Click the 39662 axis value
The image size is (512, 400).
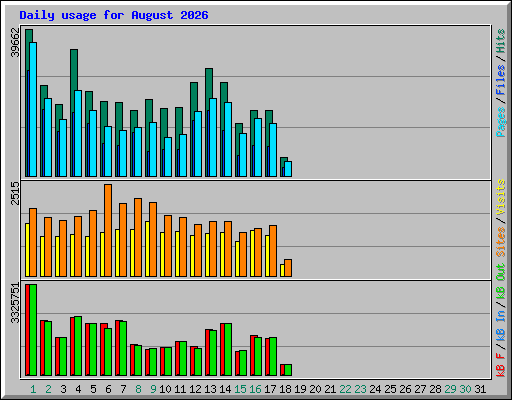pos(15,42)
